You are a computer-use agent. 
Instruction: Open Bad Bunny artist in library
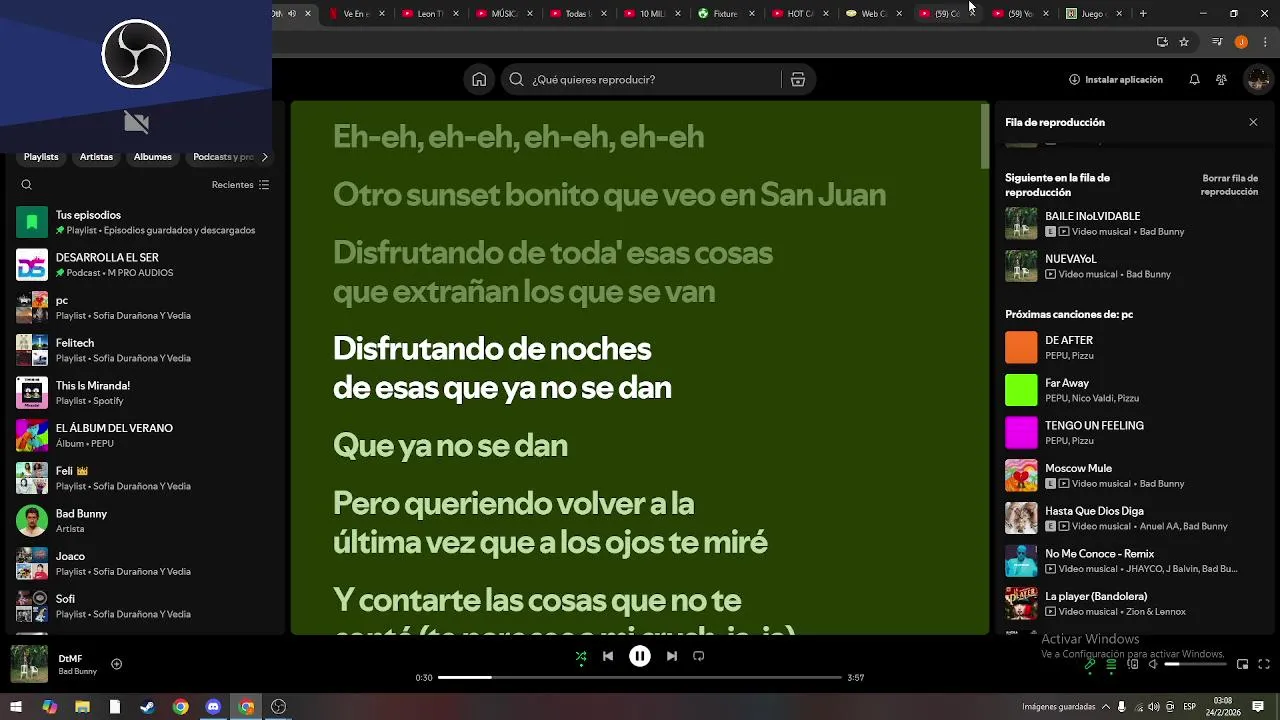(x=143, y=521)
